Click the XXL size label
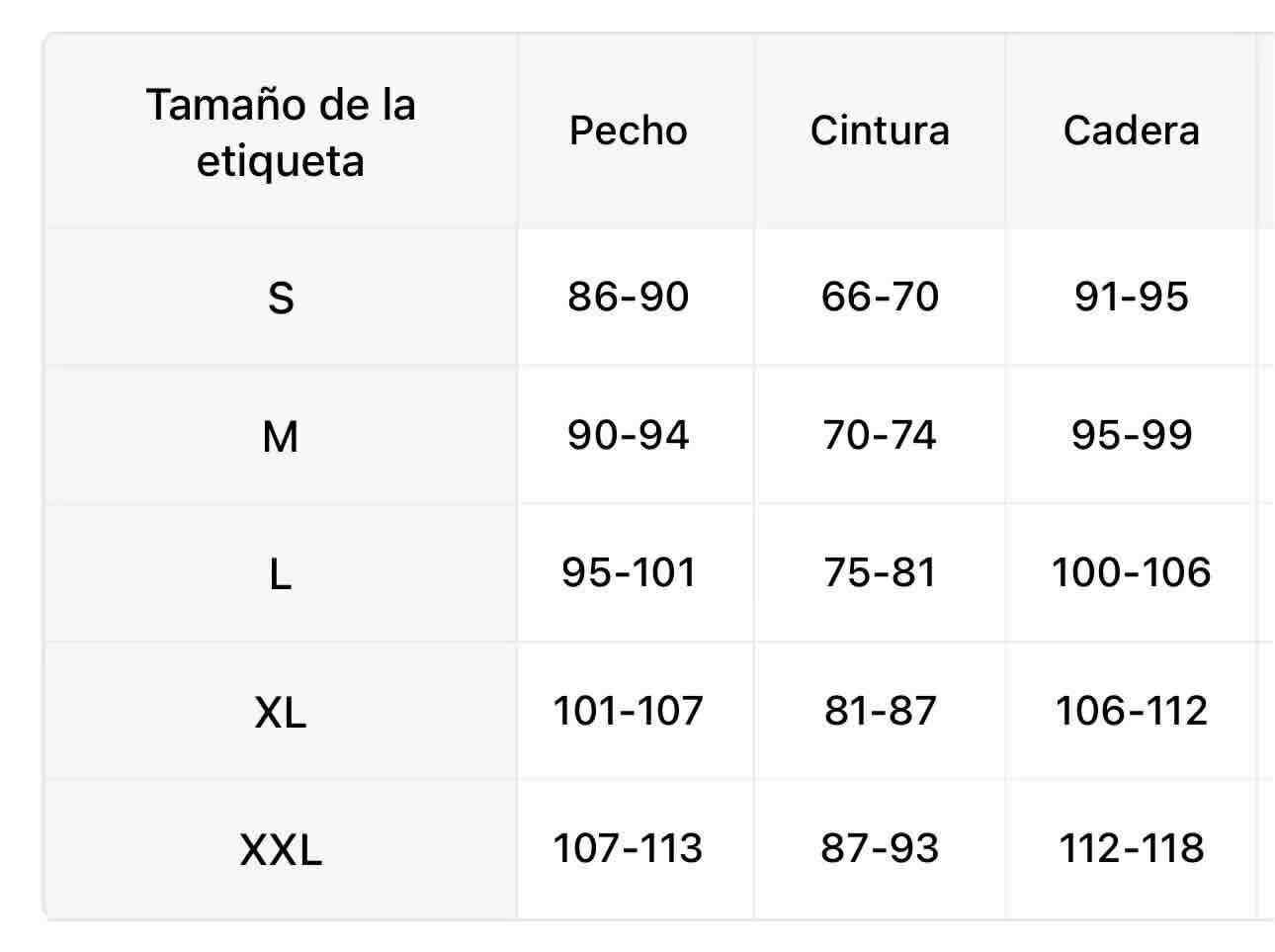The image size is (1275, 952). (281, 848)
